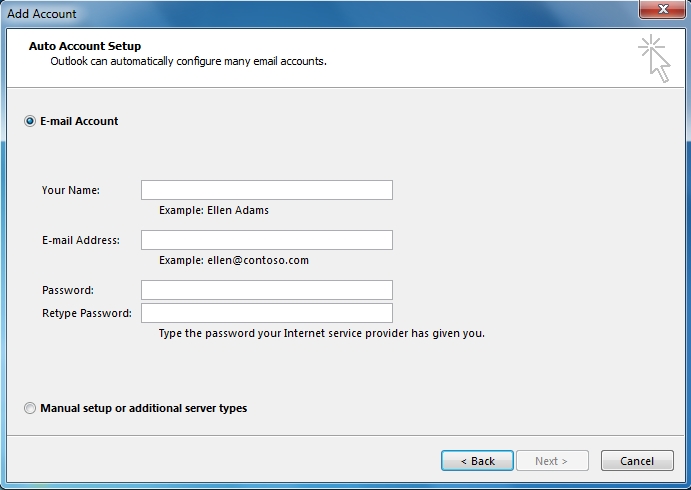Screen dimensions: 691x490
Task: Click the "Password:" label text
Action: (68, 290)
